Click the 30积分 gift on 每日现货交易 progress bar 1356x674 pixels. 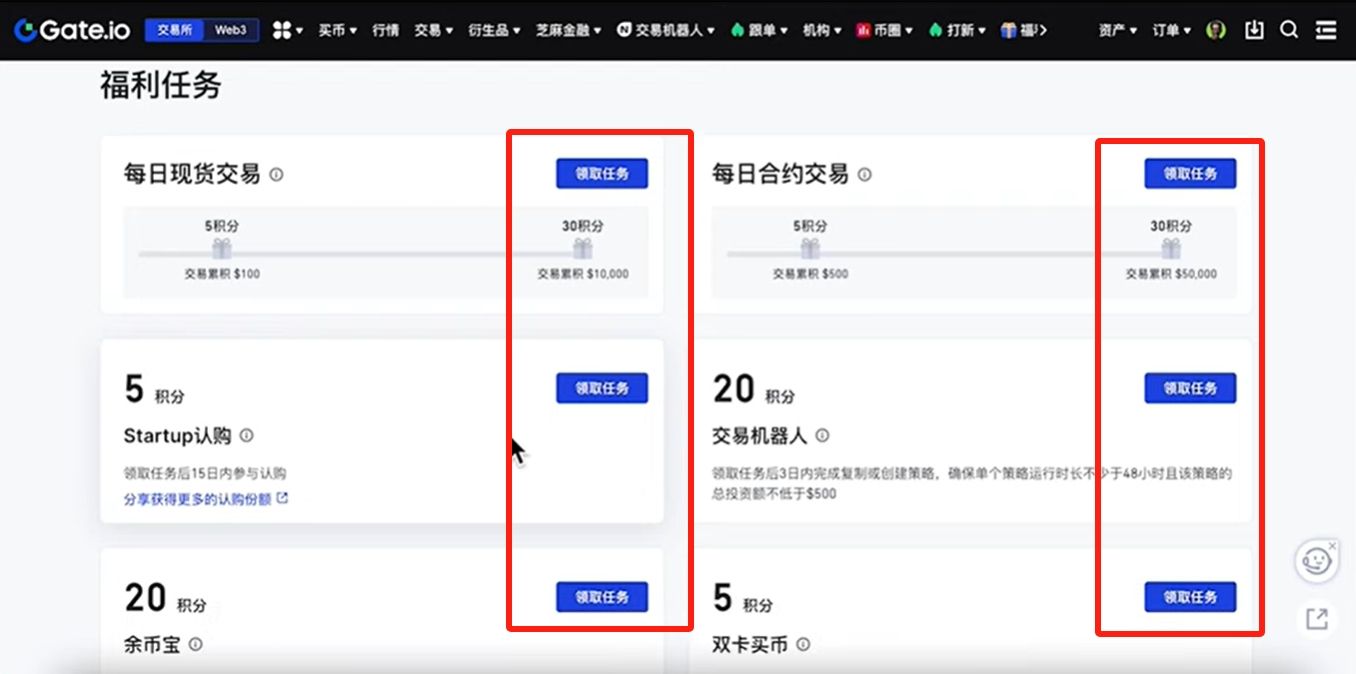click(582, 248)
